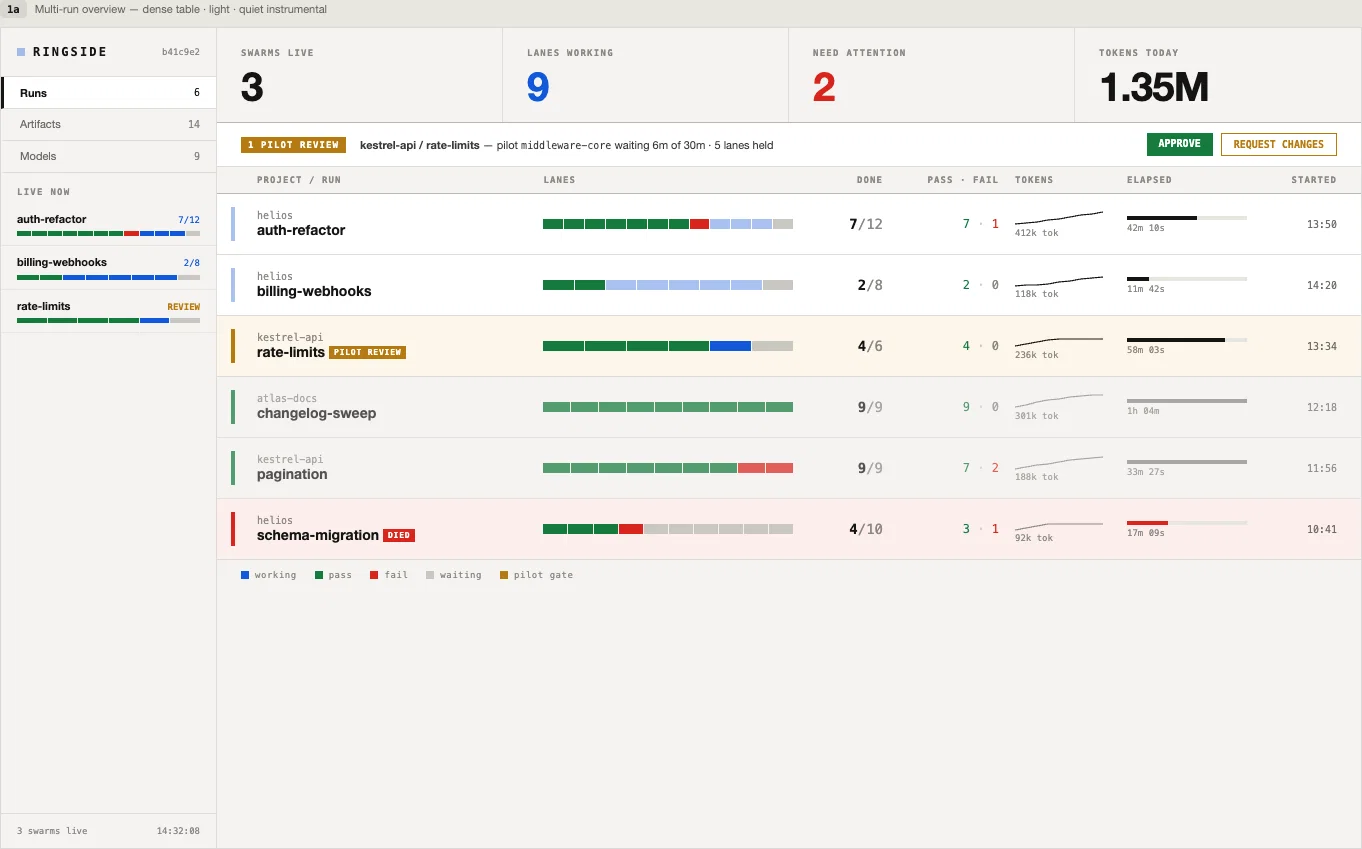Click the red elapsed bar for schema-migration
Screen dimensions: 1362x849
pyautogui.click(x=1147, y=522)
